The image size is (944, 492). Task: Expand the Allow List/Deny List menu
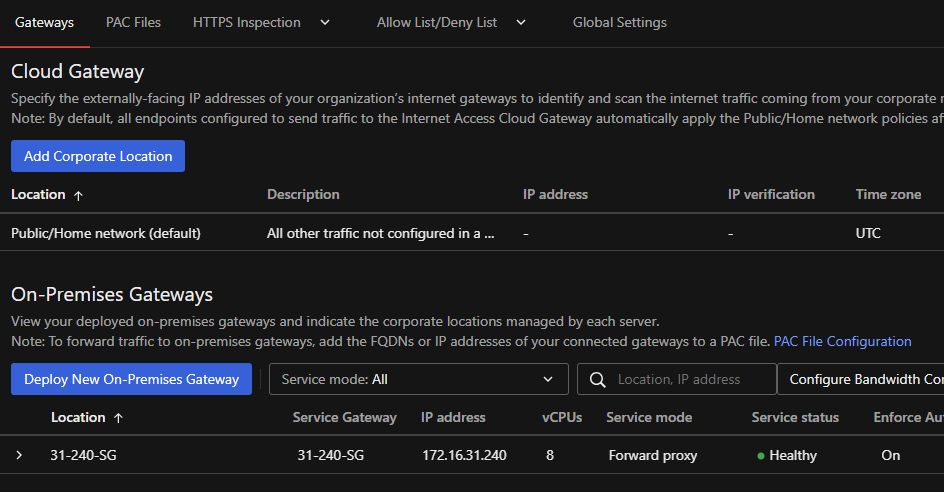(521, 22)
